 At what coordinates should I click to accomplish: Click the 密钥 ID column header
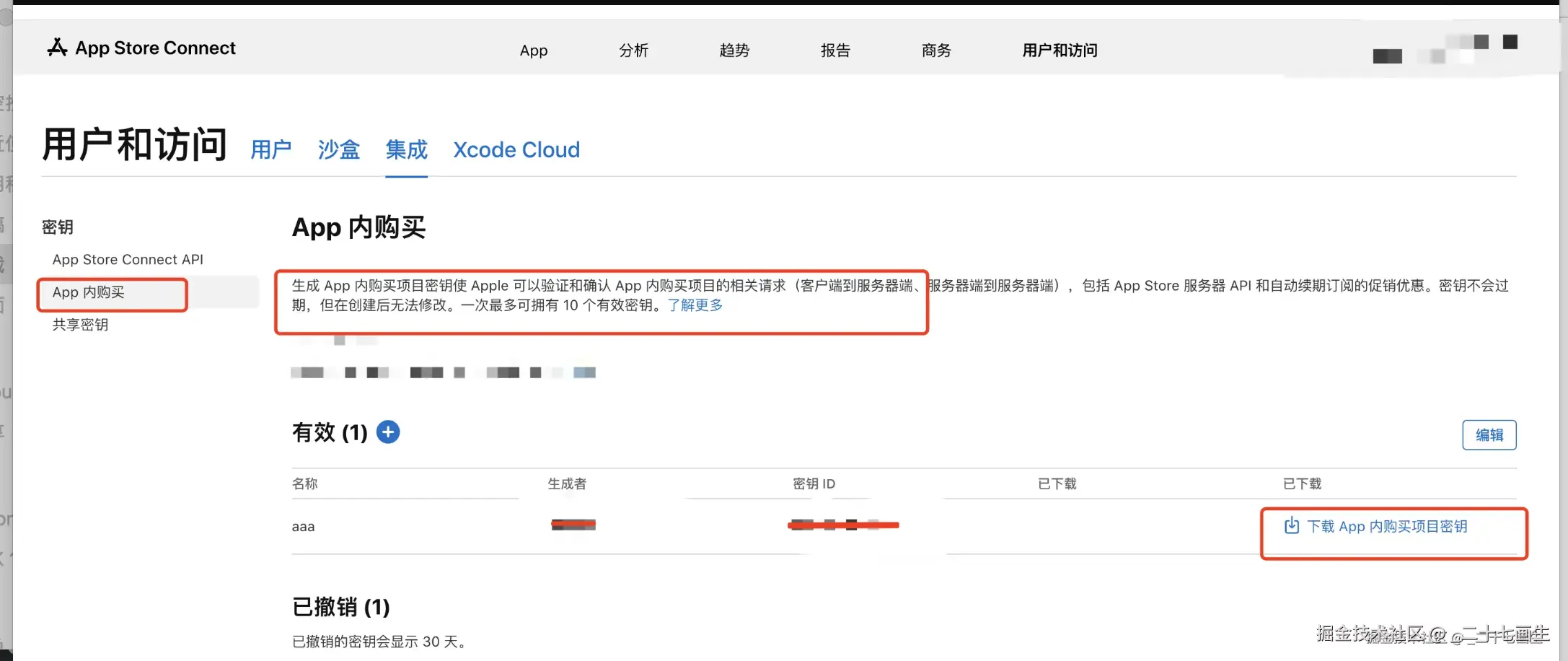pyautogui.click(x=814, y=483)
